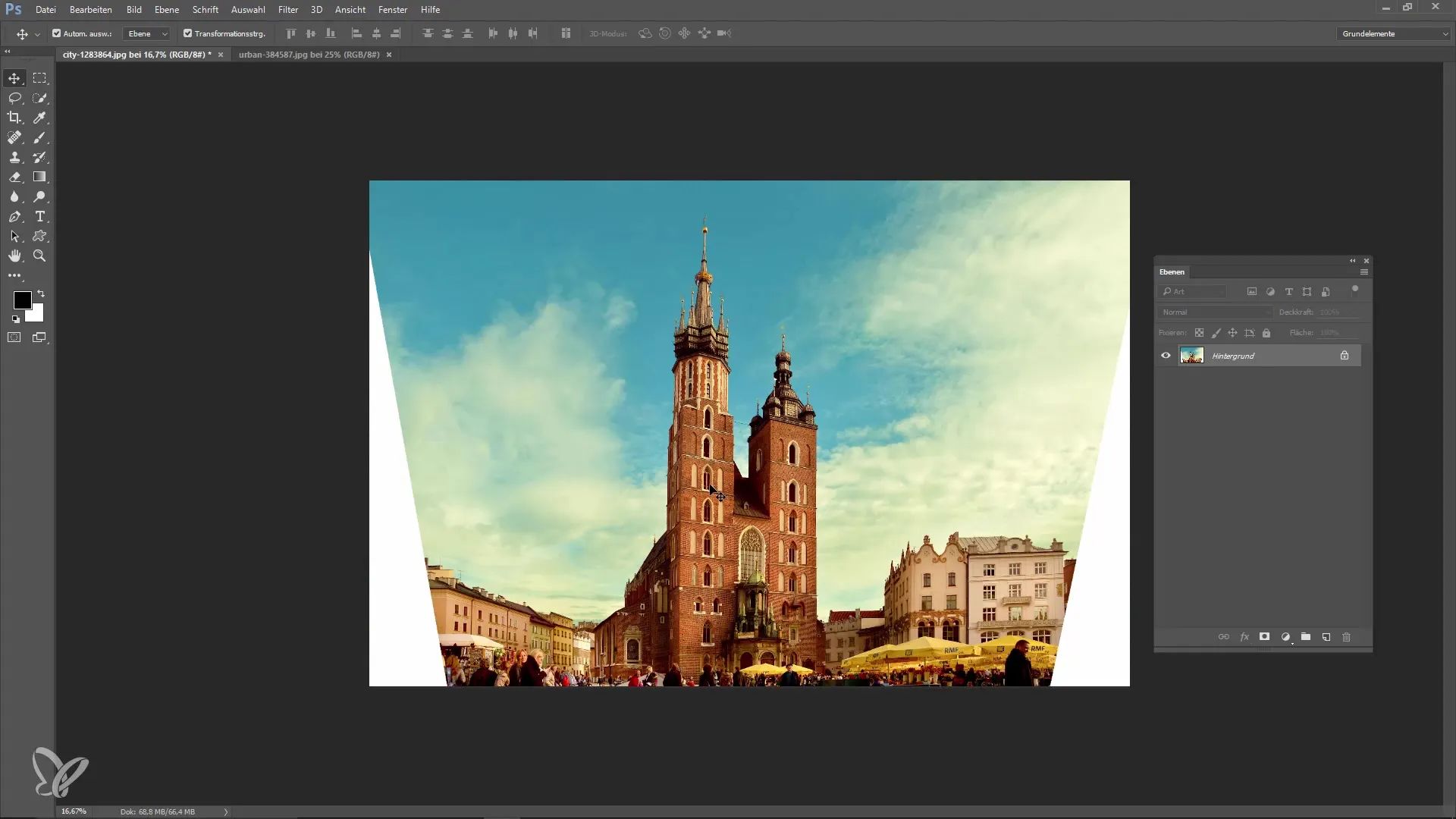Toggle lock position

point(1232,333)
